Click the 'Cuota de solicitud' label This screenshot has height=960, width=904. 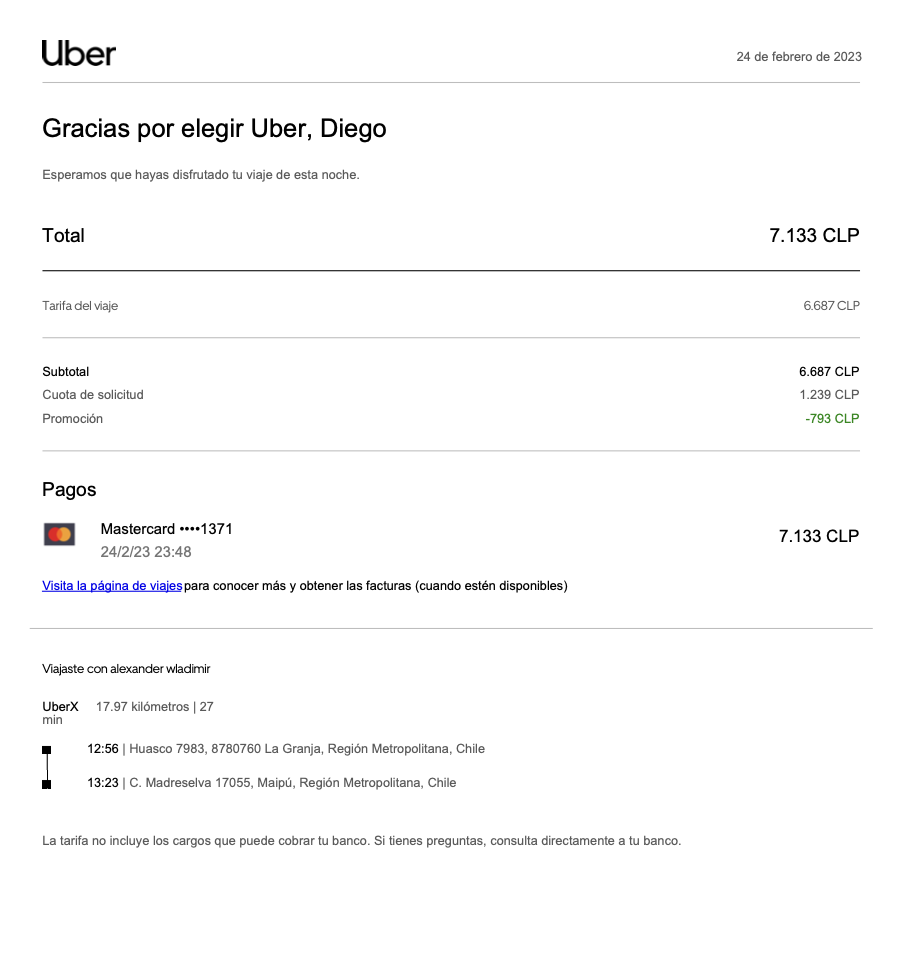[93, 395]
